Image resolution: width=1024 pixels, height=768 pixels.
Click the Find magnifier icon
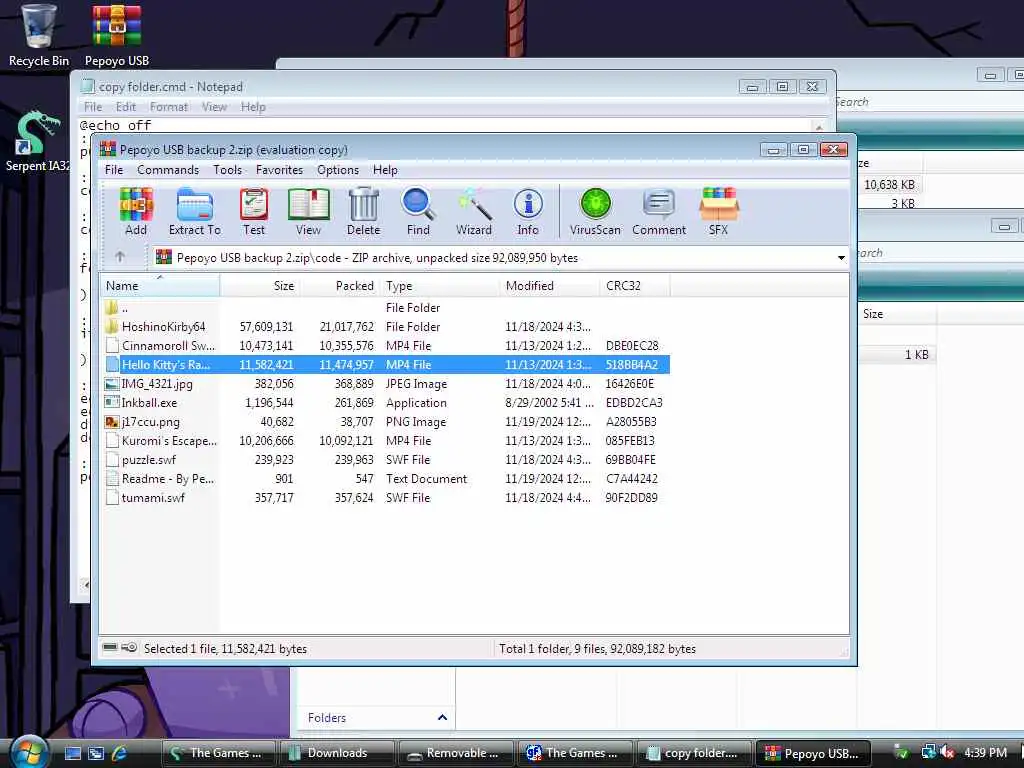click(418, 211)
